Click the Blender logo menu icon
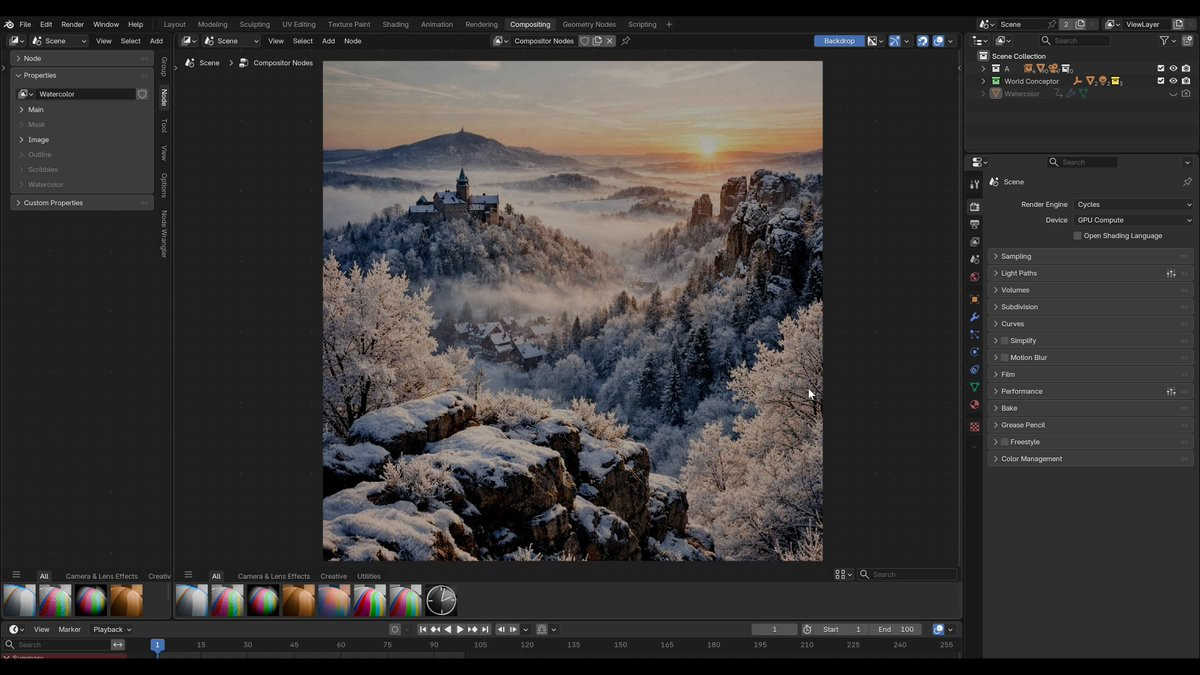This screenshot has height=675, width=1200. (x=9, y=24)
